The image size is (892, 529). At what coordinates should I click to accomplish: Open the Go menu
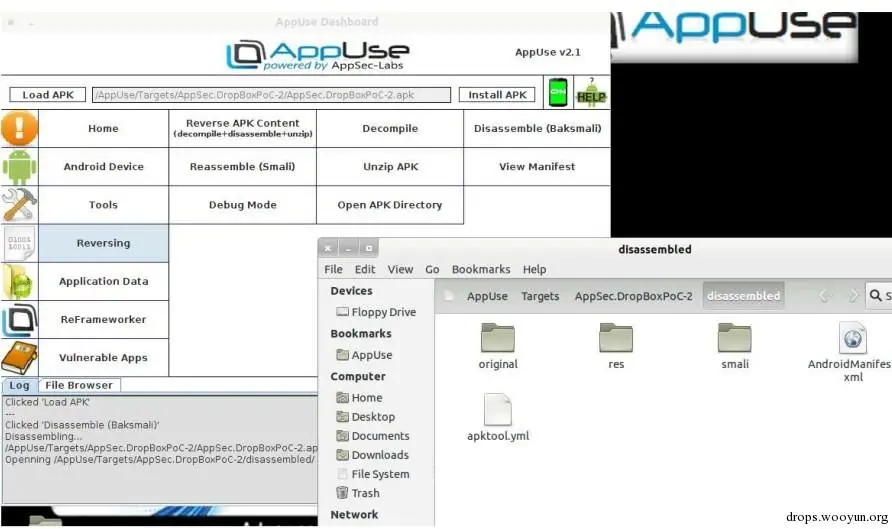432,269
